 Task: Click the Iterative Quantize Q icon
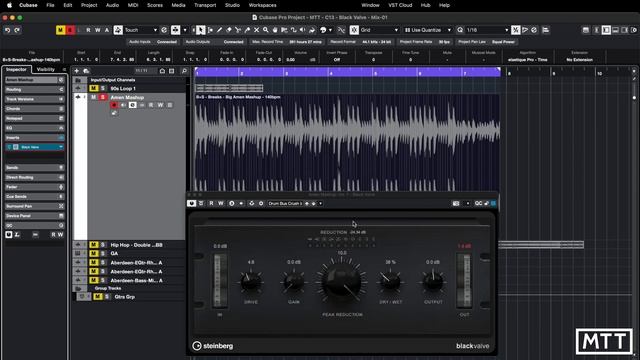460,30
